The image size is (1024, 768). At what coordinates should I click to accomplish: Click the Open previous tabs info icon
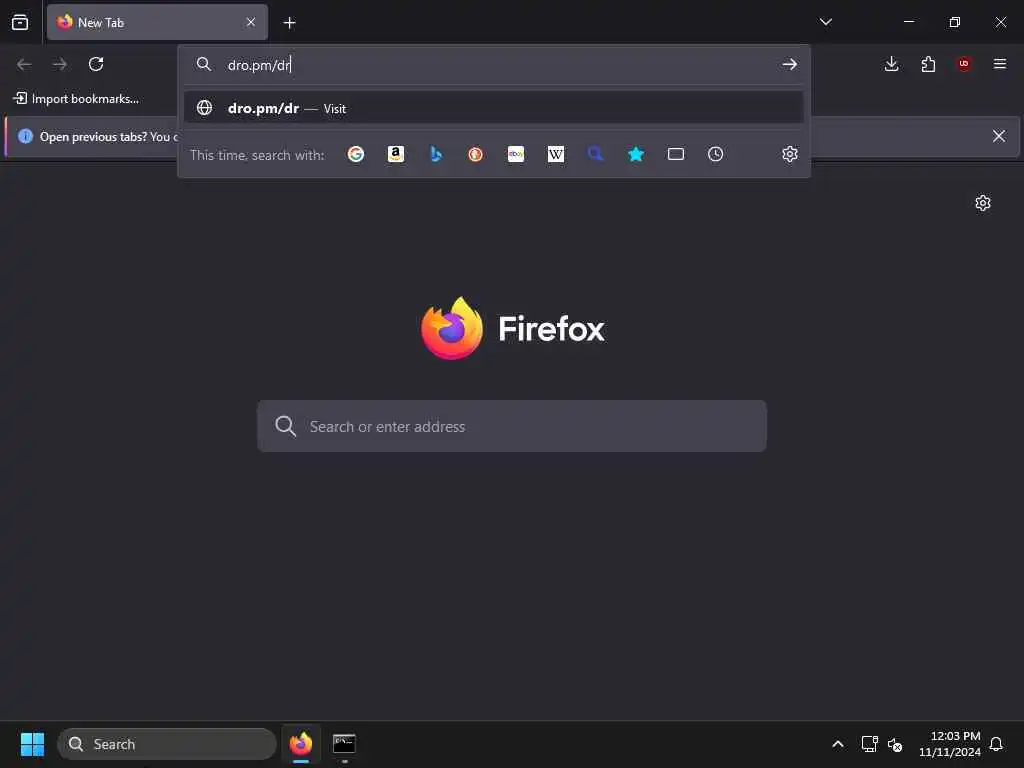pyautogui.click(x=25, y=136)
